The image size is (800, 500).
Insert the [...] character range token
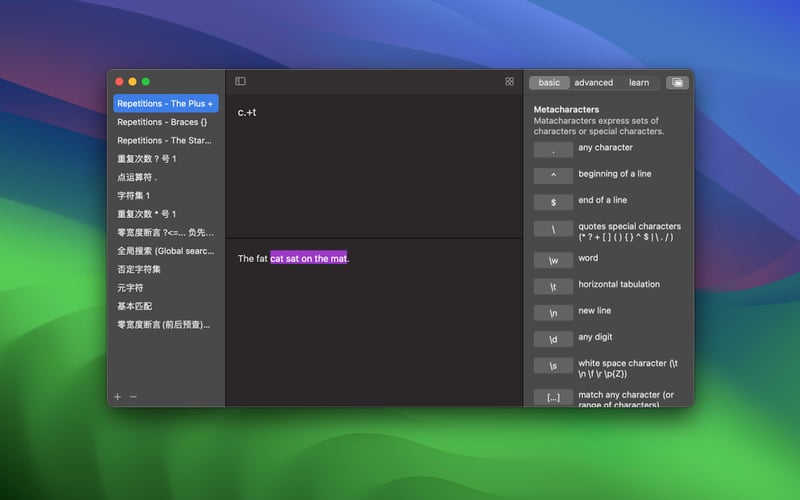(x=553, y=397)
